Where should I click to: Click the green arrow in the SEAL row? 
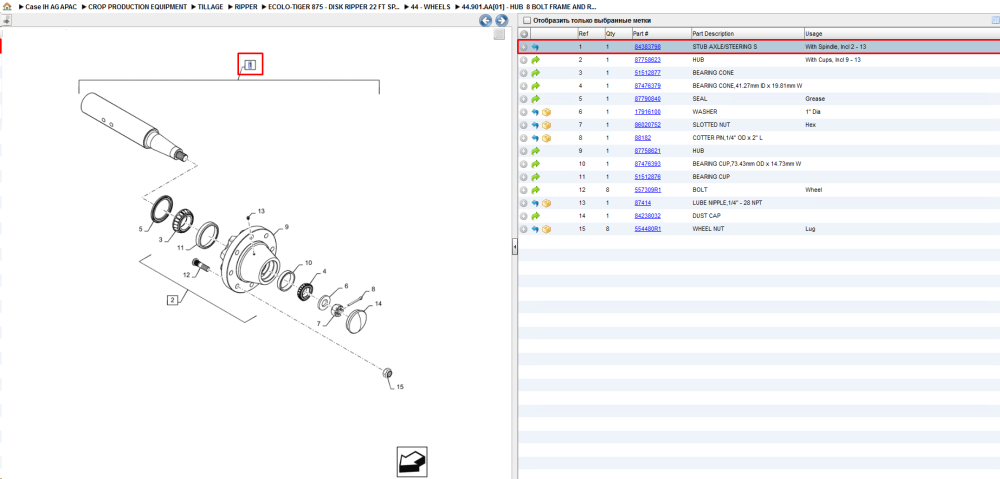535,99
